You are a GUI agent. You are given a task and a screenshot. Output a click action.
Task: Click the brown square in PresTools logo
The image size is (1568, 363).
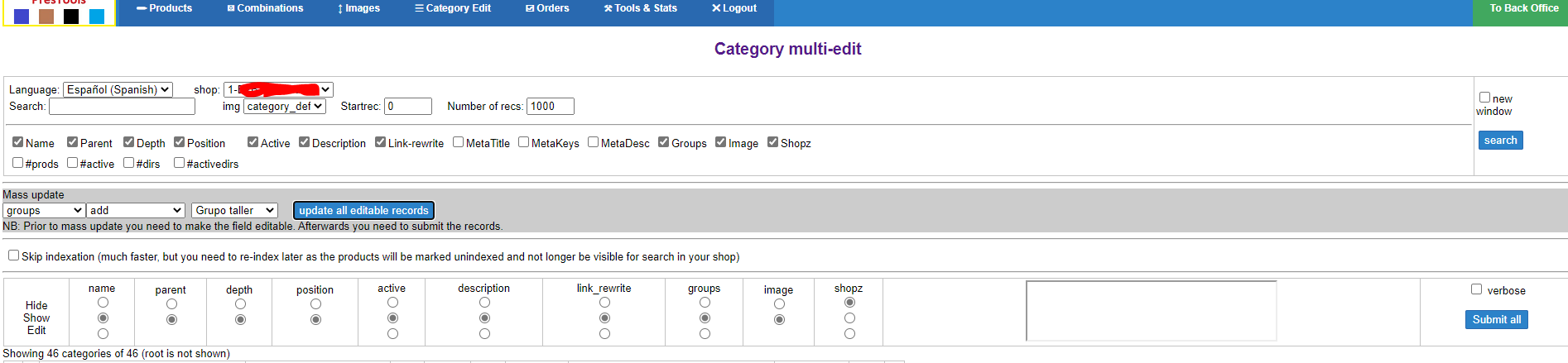(x=46, y=17)
